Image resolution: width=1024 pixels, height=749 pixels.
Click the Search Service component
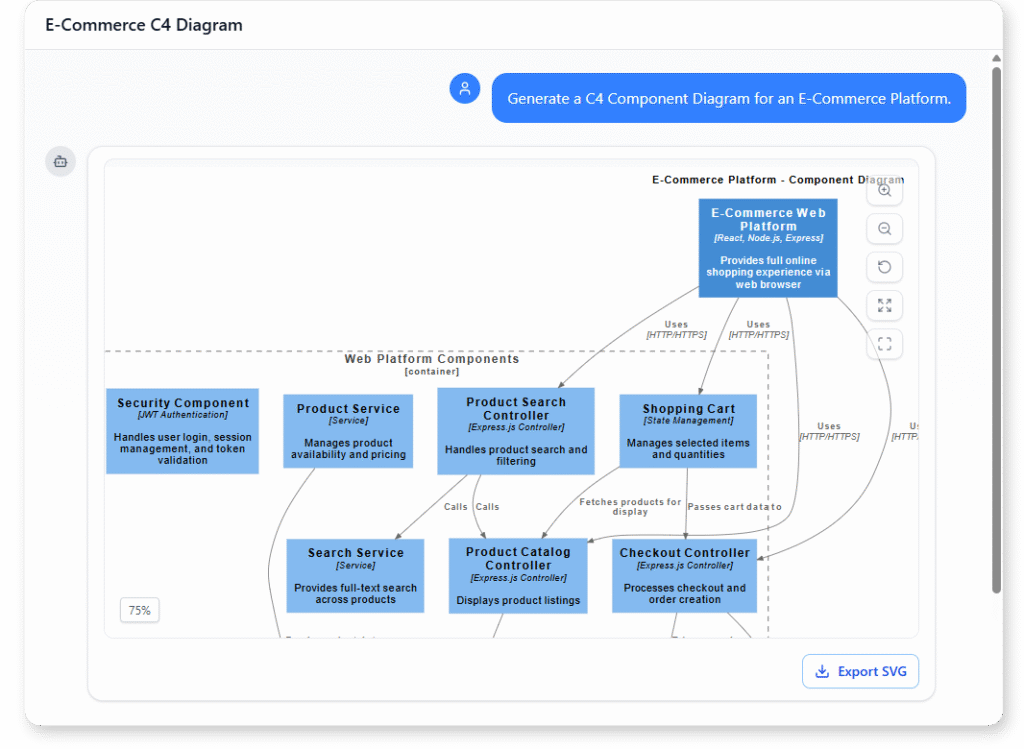click(355, 575)
